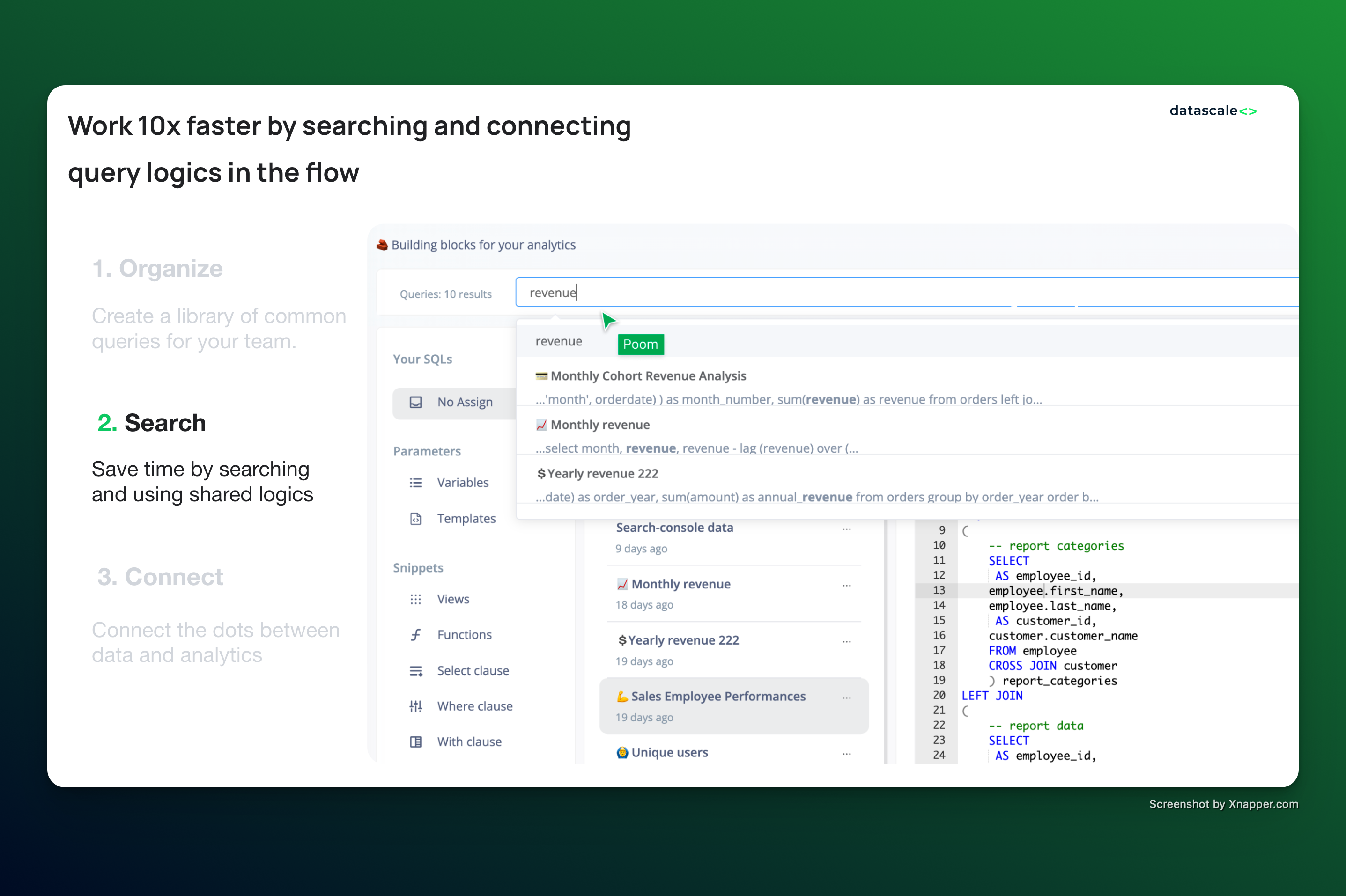
Task: Click the Variables list icon
Action: coord(415,483)
